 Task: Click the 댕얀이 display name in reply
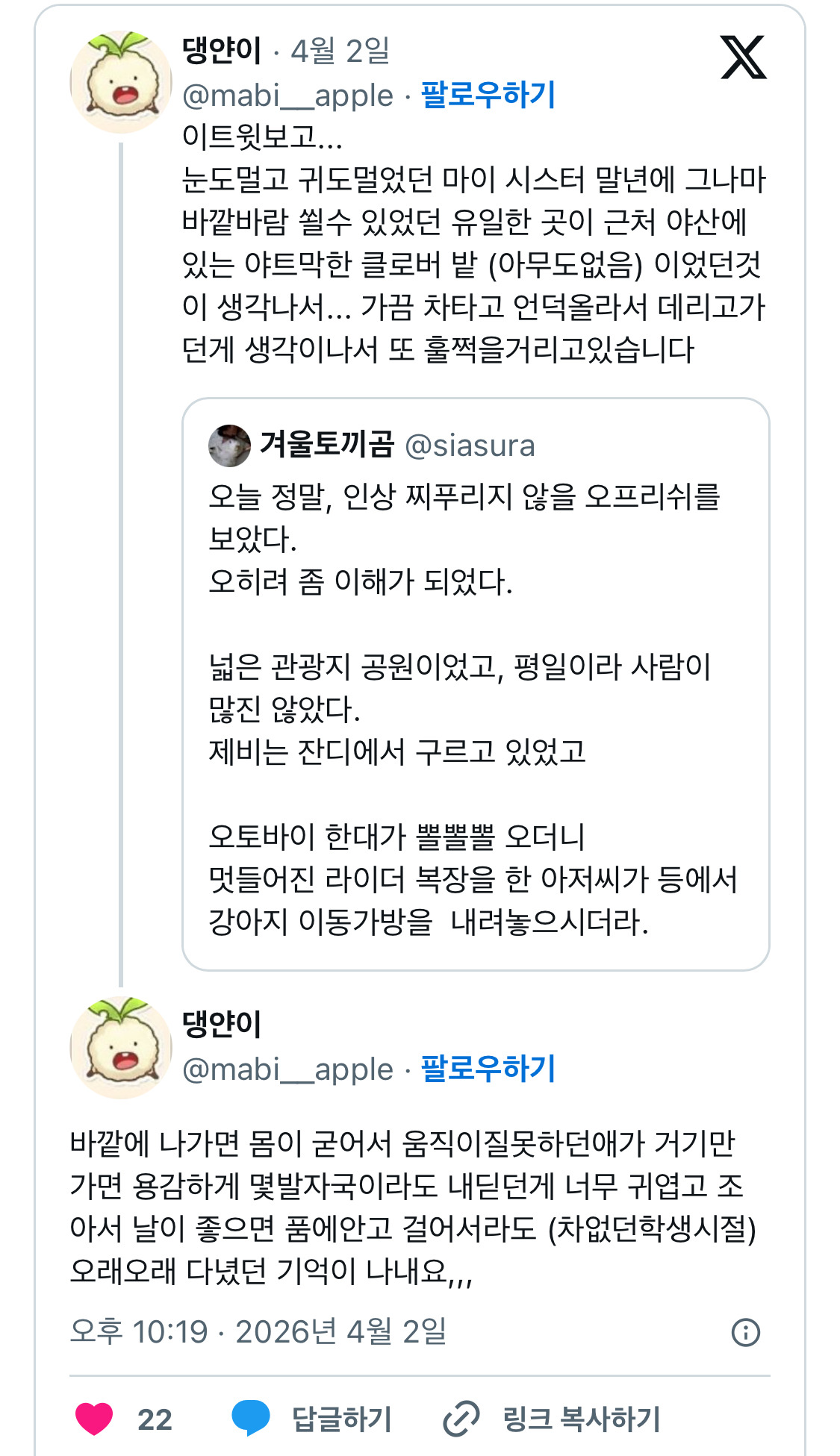pyautogui.click(x=222, y=1024)
